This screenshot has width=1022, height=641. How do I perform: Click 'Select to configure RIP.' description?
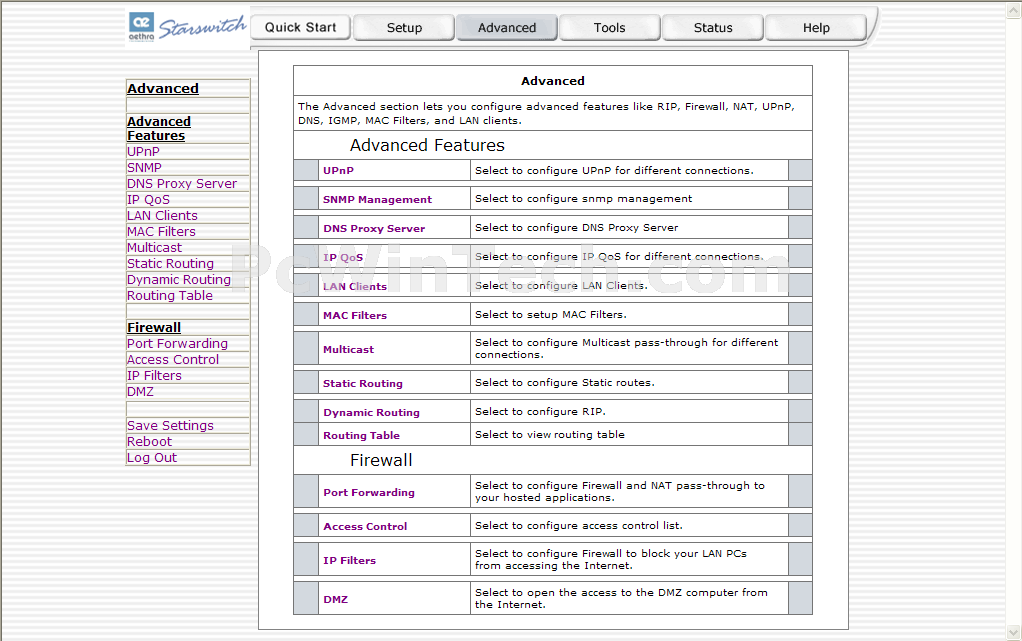coord(540,411)
